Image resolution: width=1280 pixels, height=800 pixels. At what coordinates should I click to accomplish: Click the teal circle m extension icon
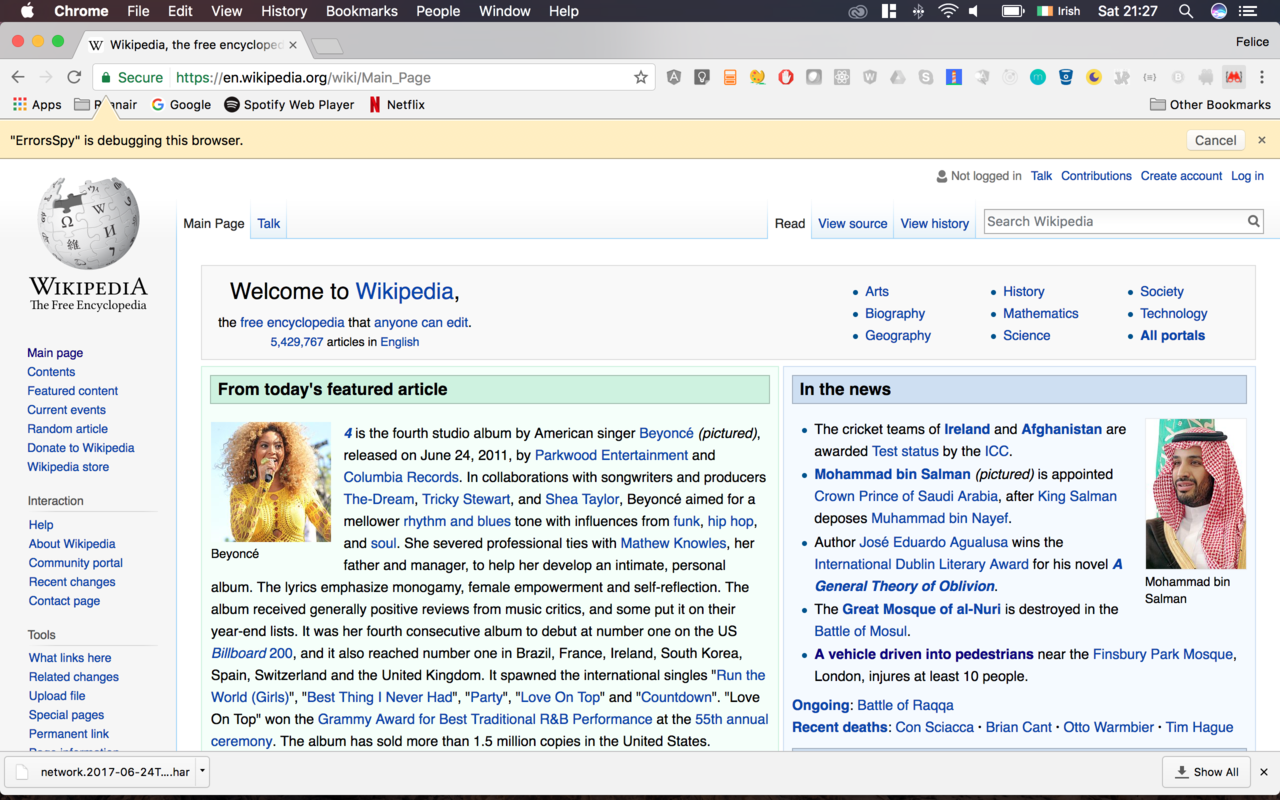coord(1038,77)
